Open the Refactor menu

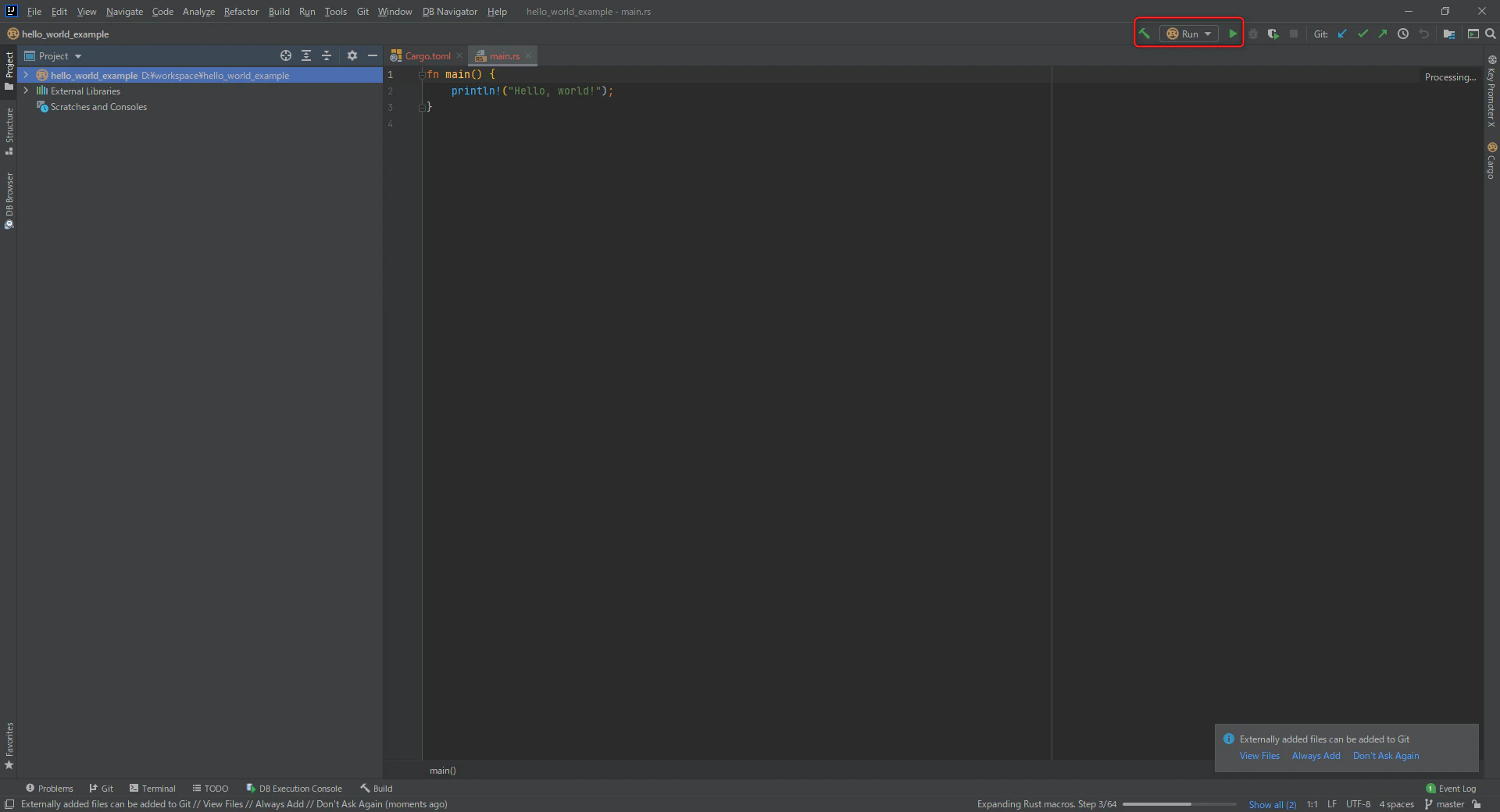point(241,11)
